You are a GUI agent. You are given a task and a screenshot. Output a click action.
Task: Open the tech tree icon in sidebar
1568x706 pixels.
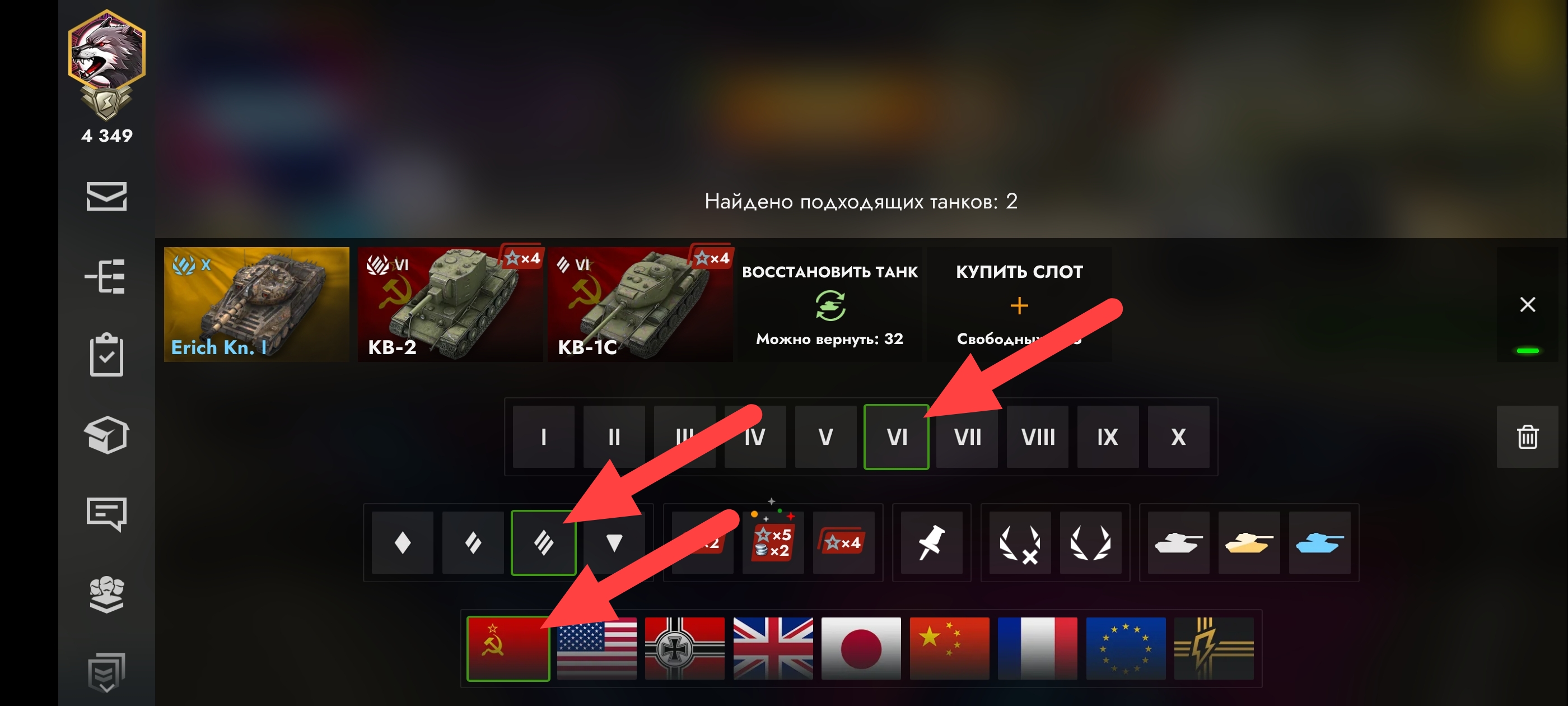point(105,277)
